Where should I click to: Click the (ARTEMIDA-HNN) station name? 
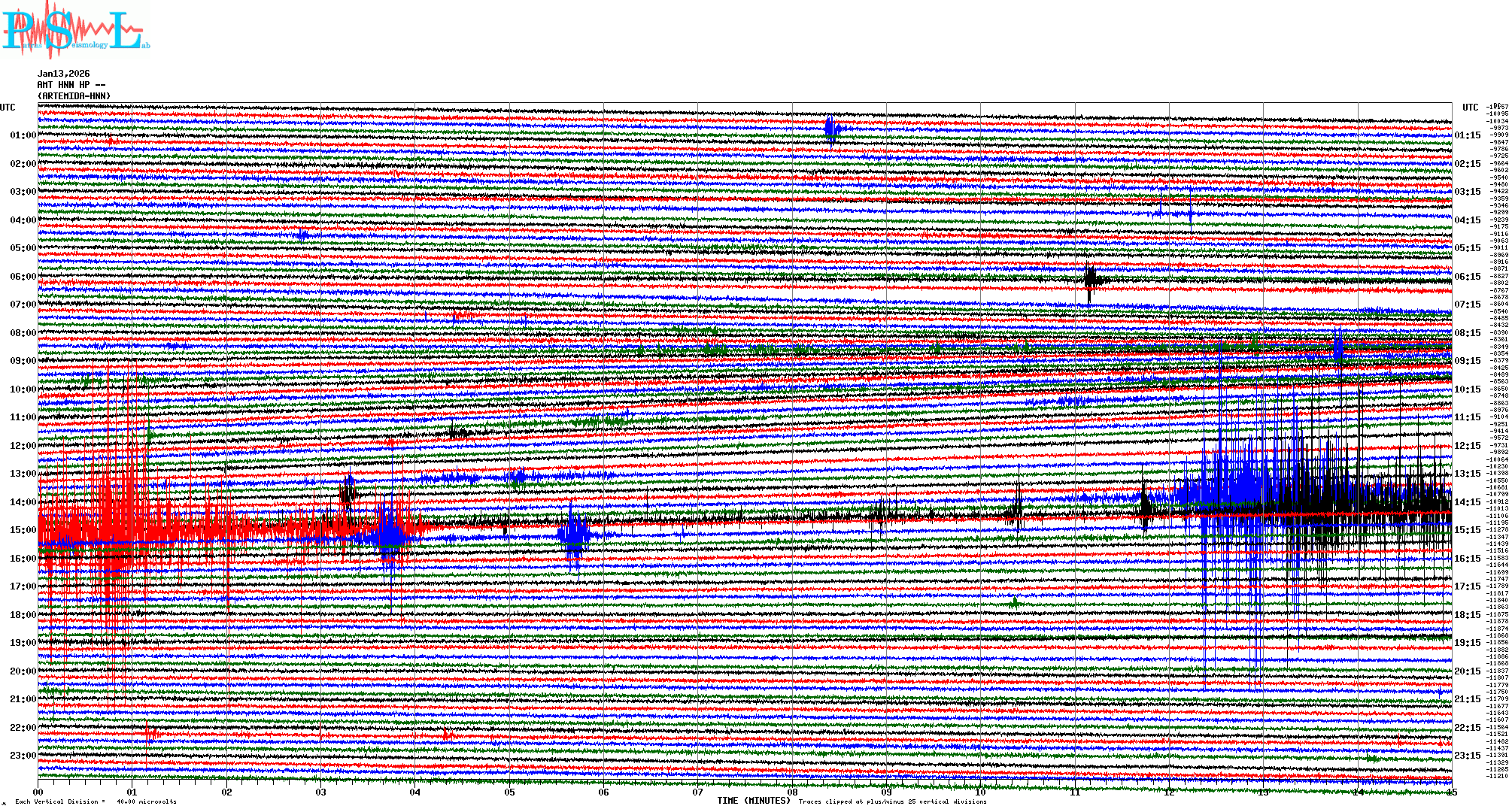pyautogui.click(x=74, y=96)
